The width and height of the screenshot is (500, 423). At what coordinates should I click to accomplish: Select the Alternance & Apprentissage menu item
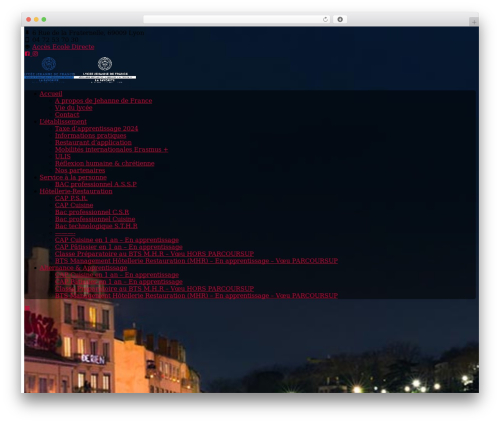click(83, 268)
